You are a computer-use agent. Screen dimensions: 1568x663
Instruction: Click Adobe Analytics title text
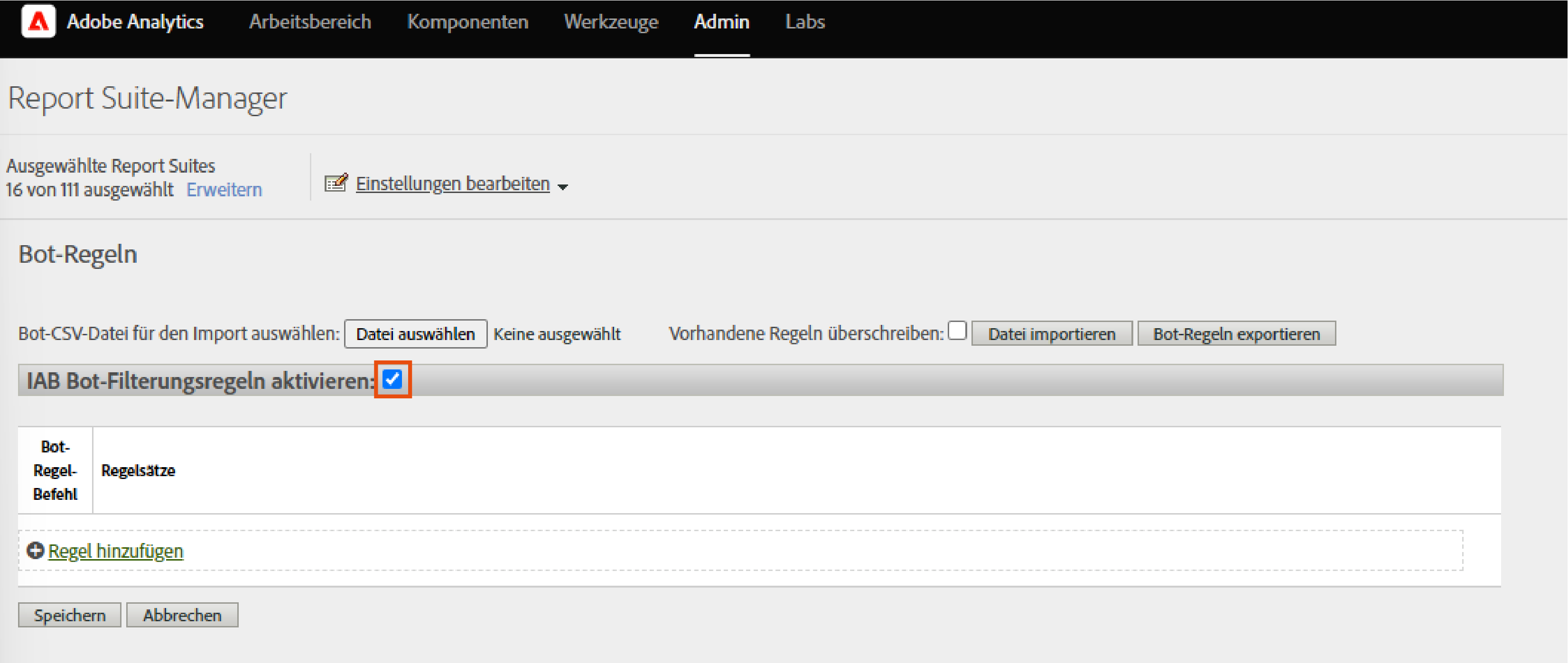135,22
